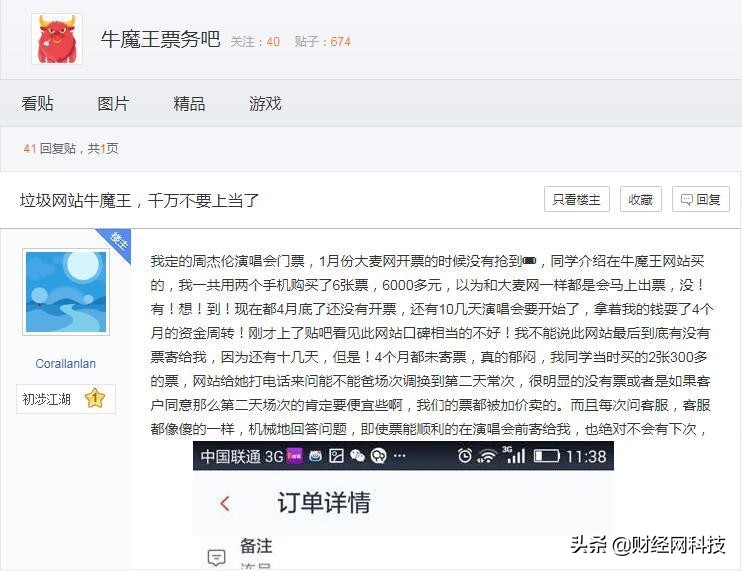The height and width of the screenshot is (571, 742).
Task: Tap the 3G signal strength icon
Action: click(514, 454)
